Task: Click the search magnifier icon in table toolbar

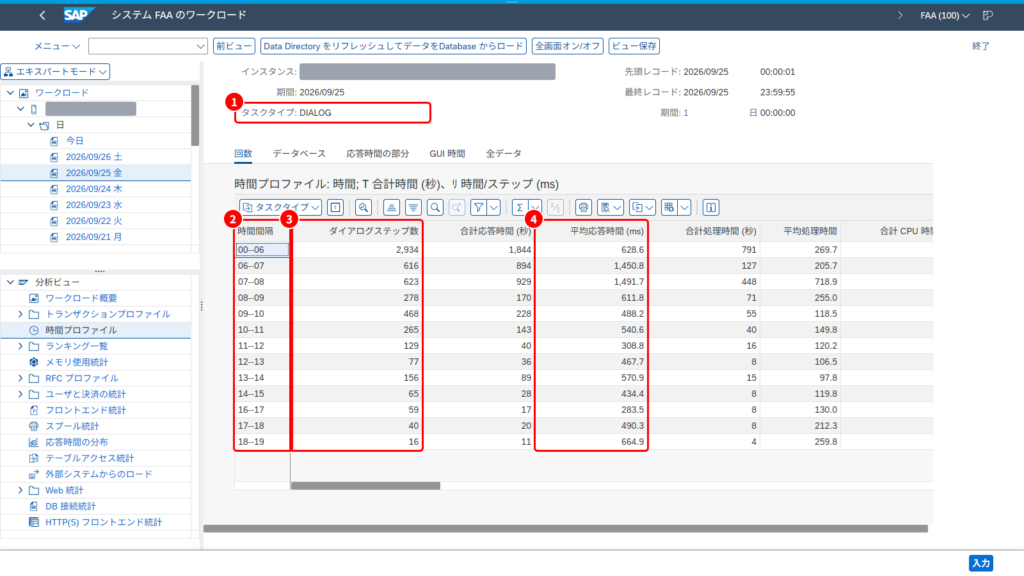Action: [435, 208]
